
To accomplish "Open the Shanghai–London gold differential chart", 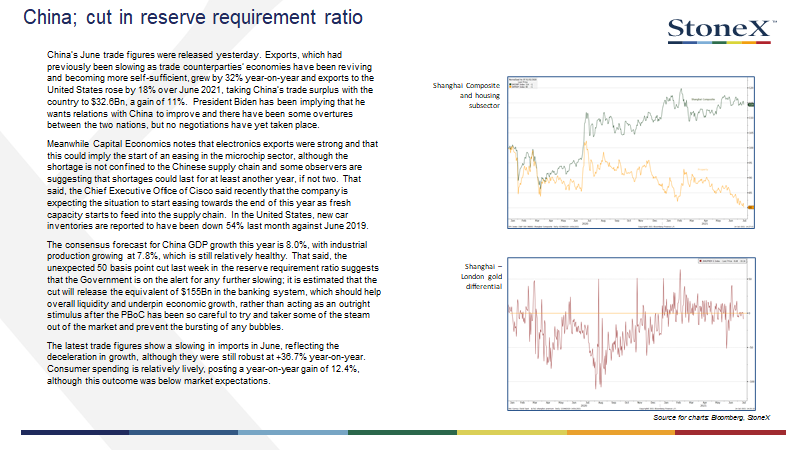I will [631, 334].
